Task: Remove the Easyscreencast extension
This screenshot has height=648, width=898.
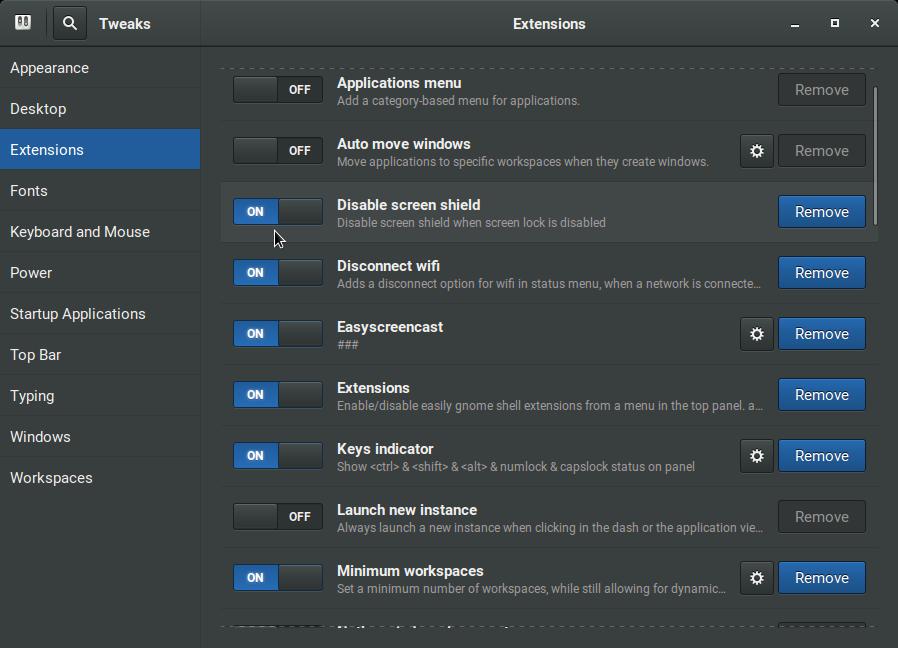Action: pyautogui.click(x=821, y=334)
